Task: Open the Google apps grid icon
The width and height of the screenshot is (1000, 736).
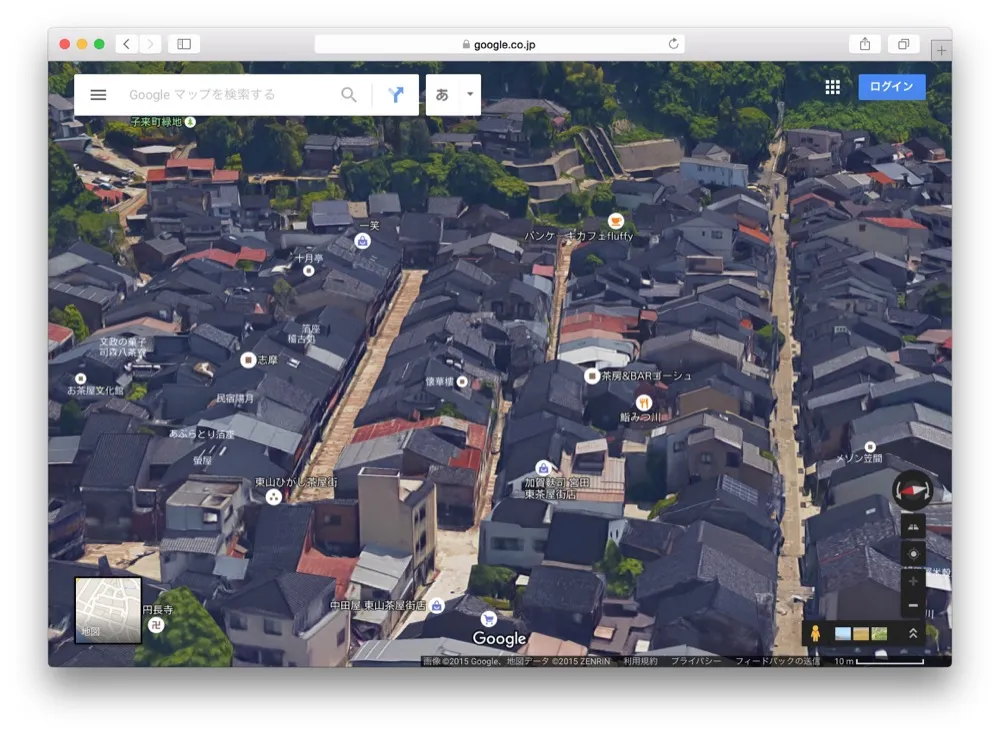Action: point(832,87)
